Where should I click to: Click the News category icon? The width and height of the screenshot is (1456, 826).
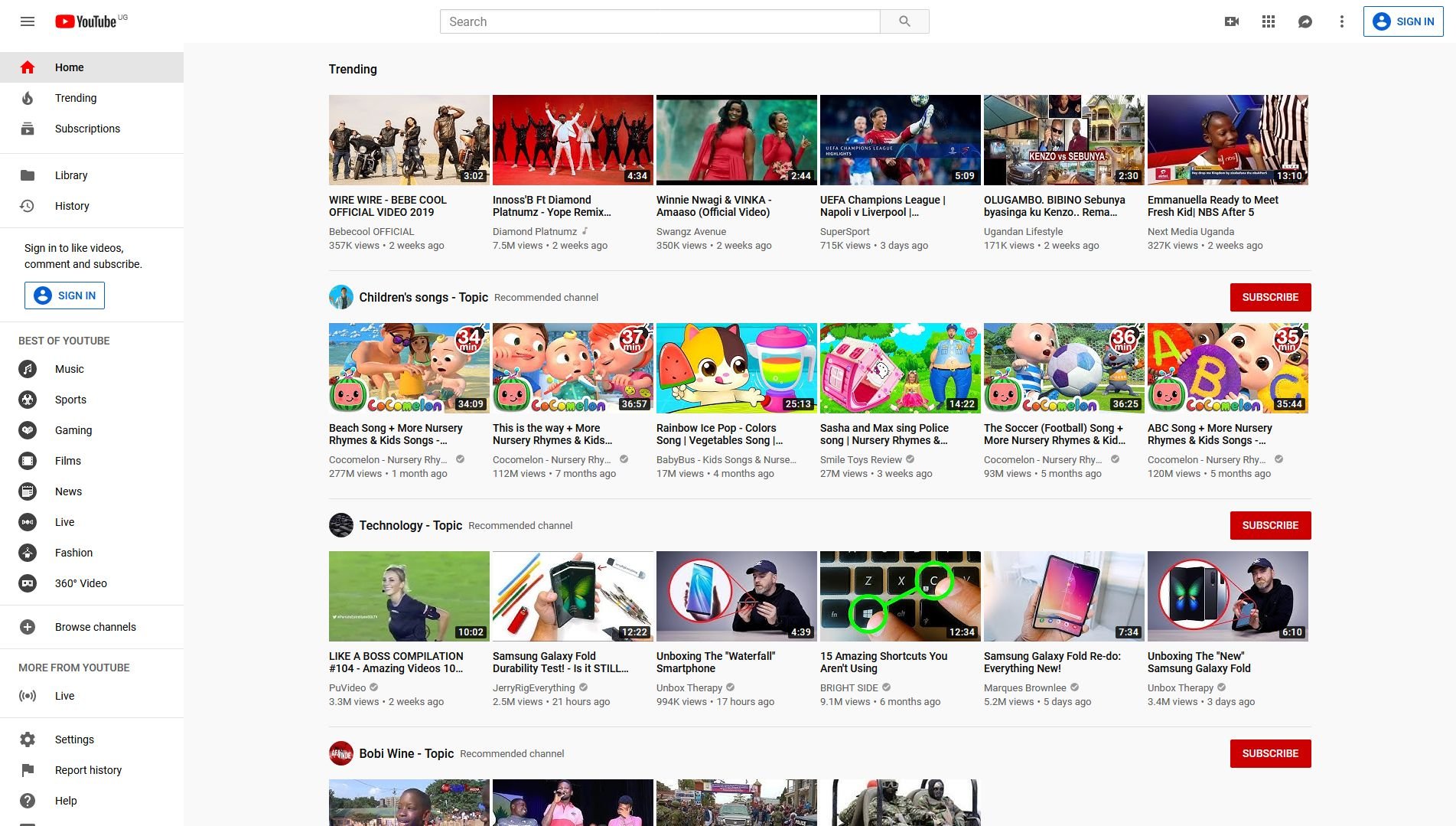[28, 491]
